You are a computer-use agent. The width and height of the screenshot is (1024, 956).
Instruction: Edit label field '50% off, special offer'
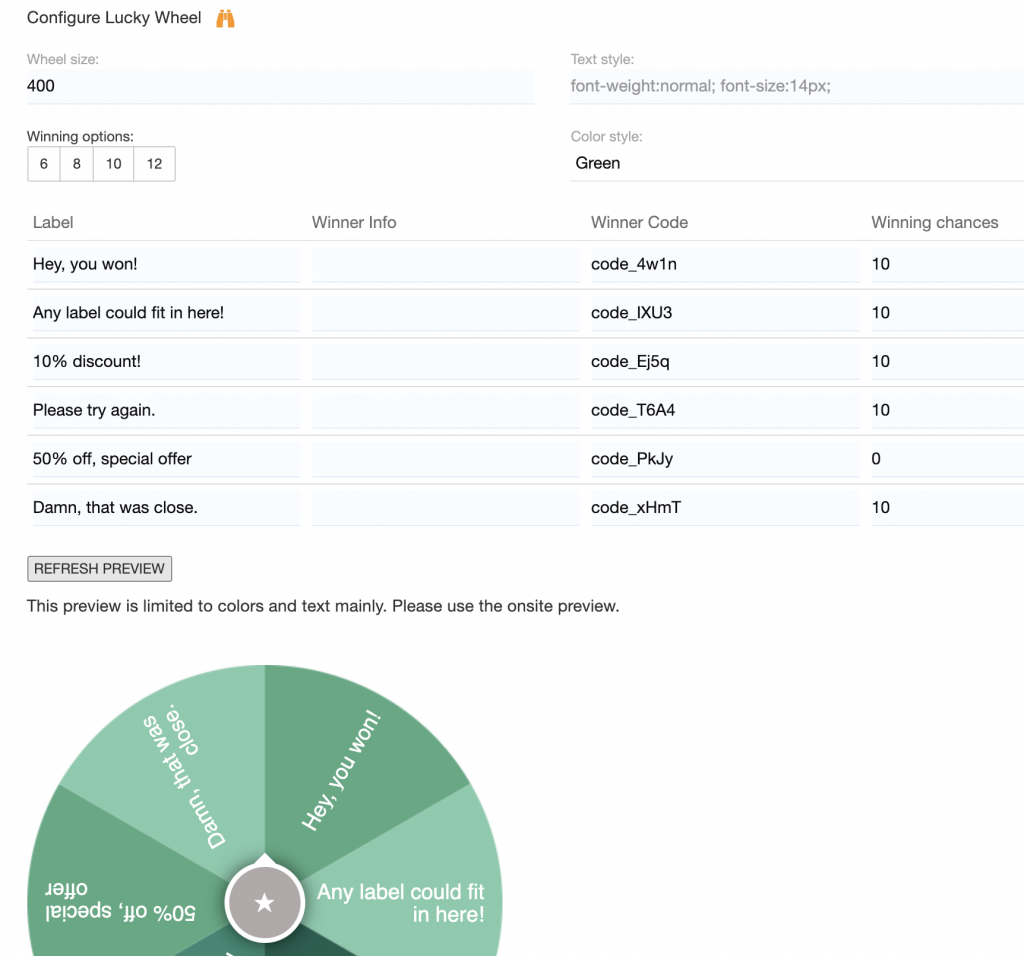pos(166,459)
